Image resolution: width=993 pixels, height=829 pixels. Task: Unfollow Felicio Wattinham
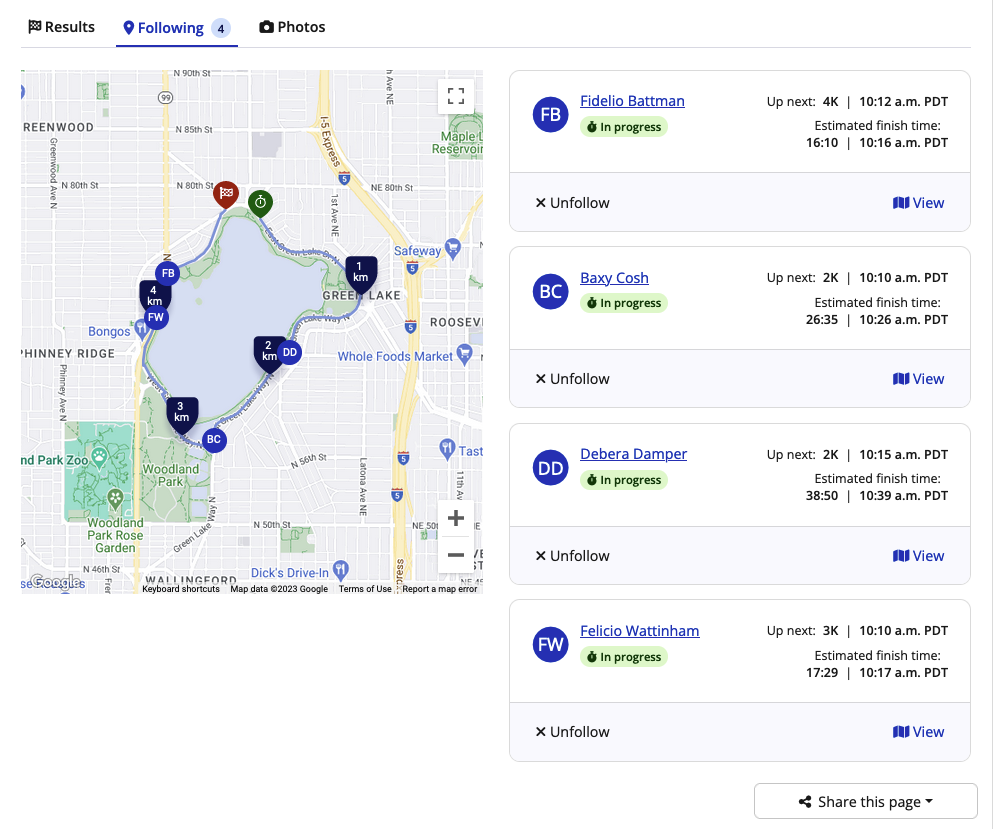point(572,732)
